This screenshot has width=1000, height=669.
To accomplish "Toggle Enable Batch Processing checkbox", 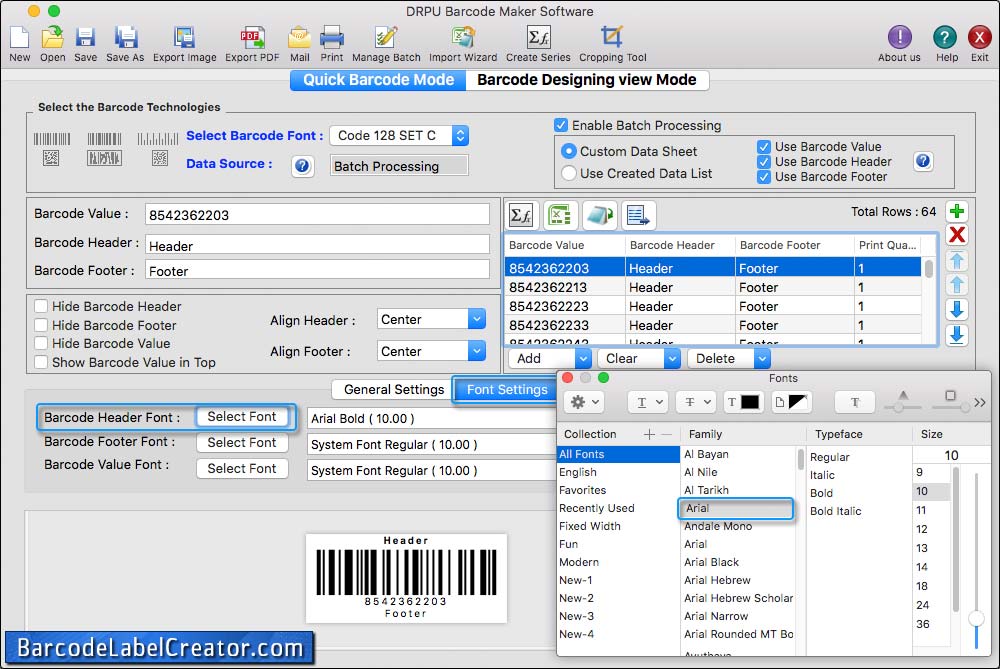I will click(561, 125).
